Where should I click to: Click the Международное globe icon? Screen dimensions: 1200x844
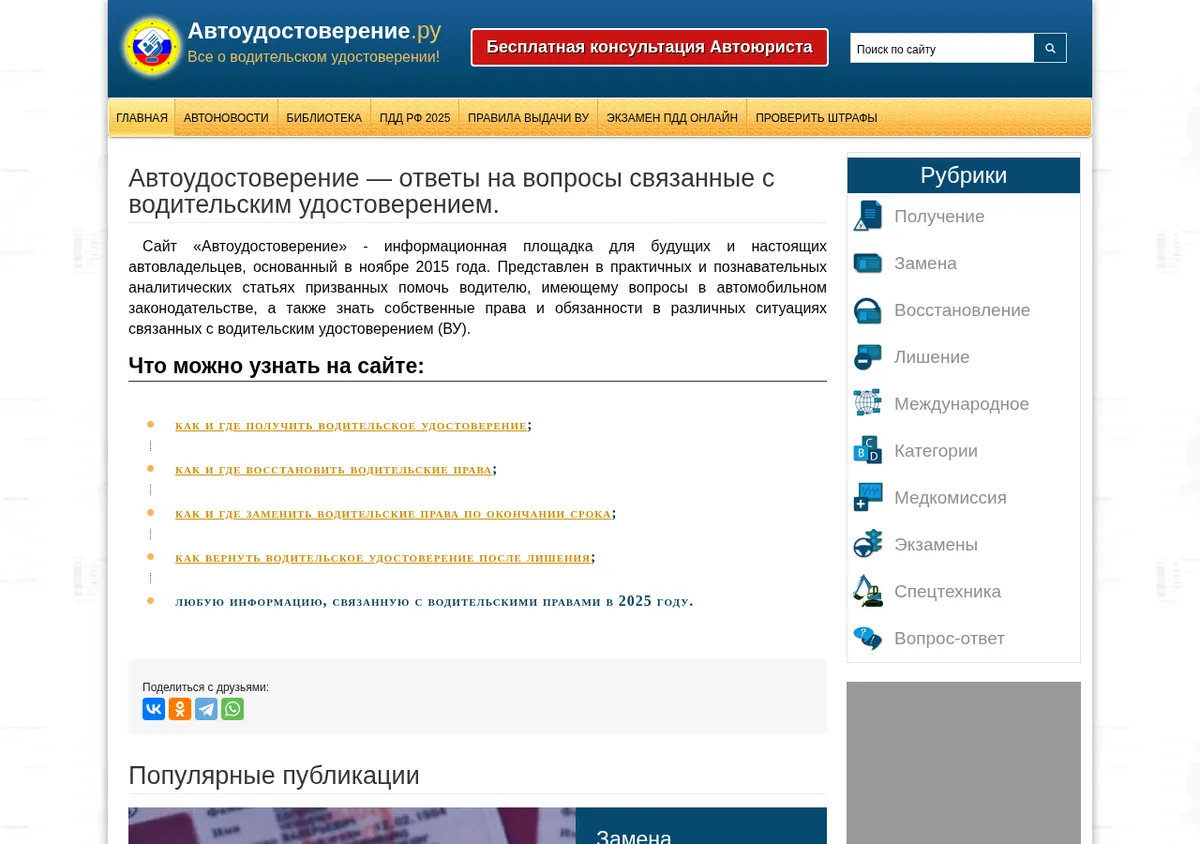868,403
